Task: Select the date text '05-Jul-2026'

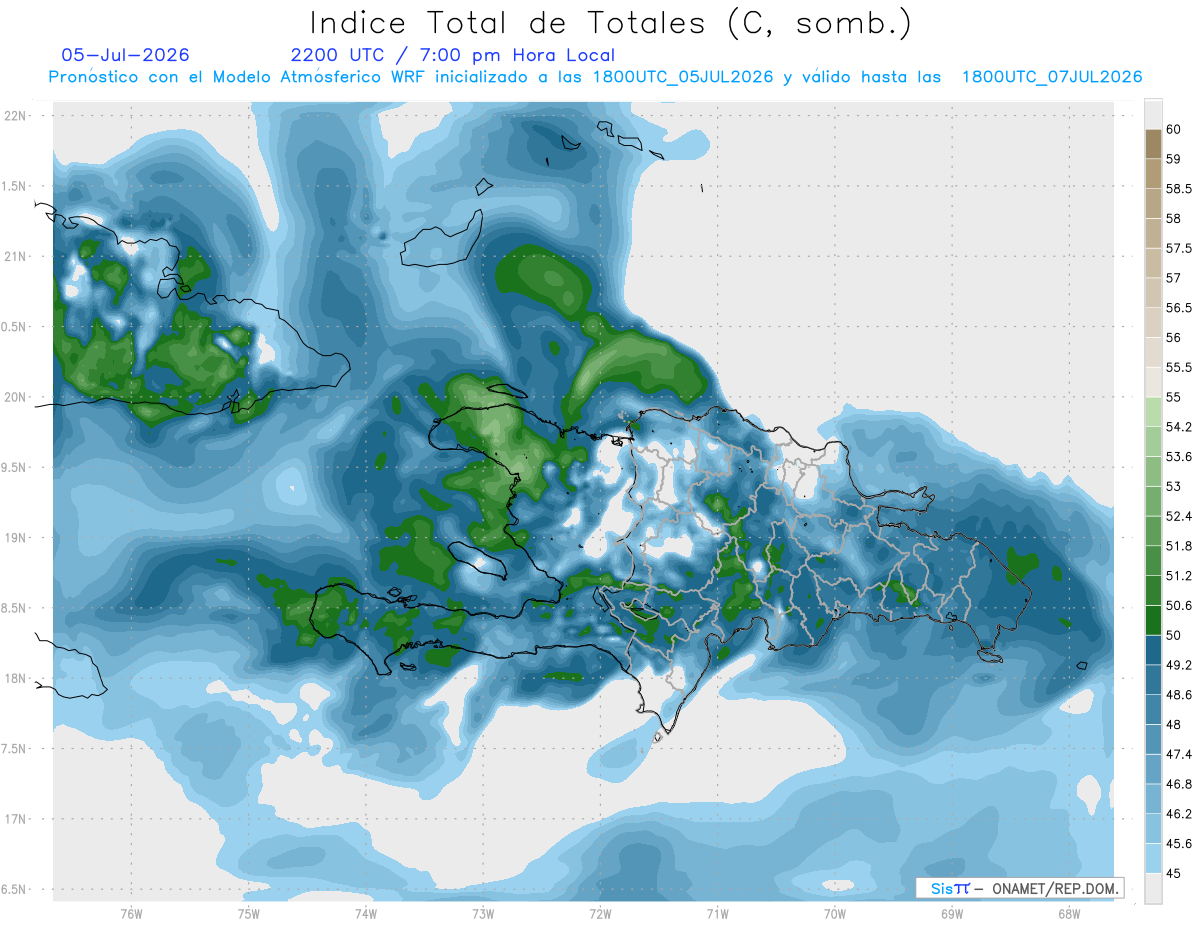Action: (125, 56)
